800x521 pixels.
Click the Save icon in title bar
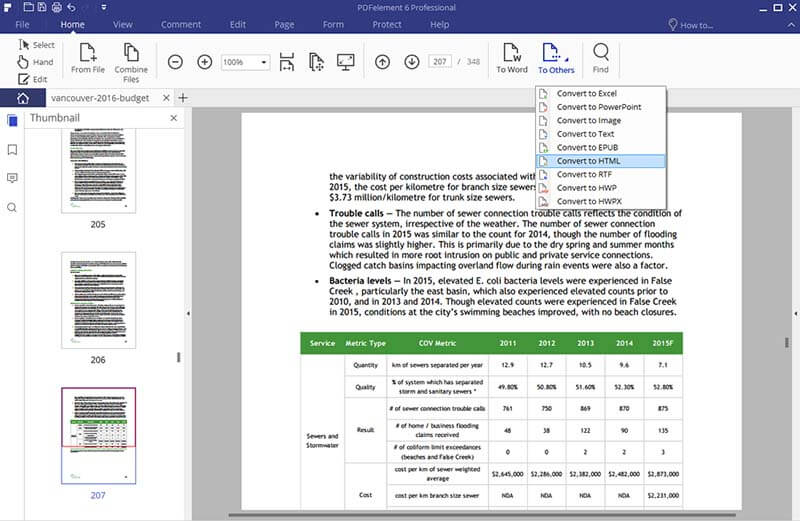(42, 7)
